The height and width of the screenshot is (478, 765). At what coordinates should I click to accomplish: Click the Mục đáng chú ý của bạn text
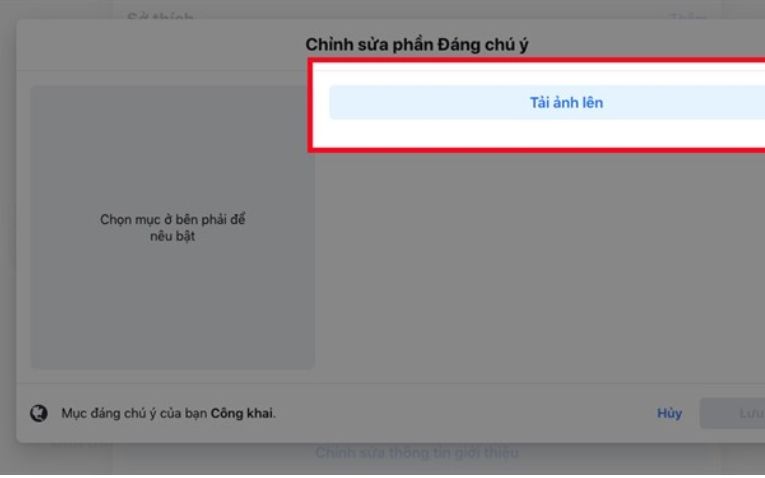134,413
